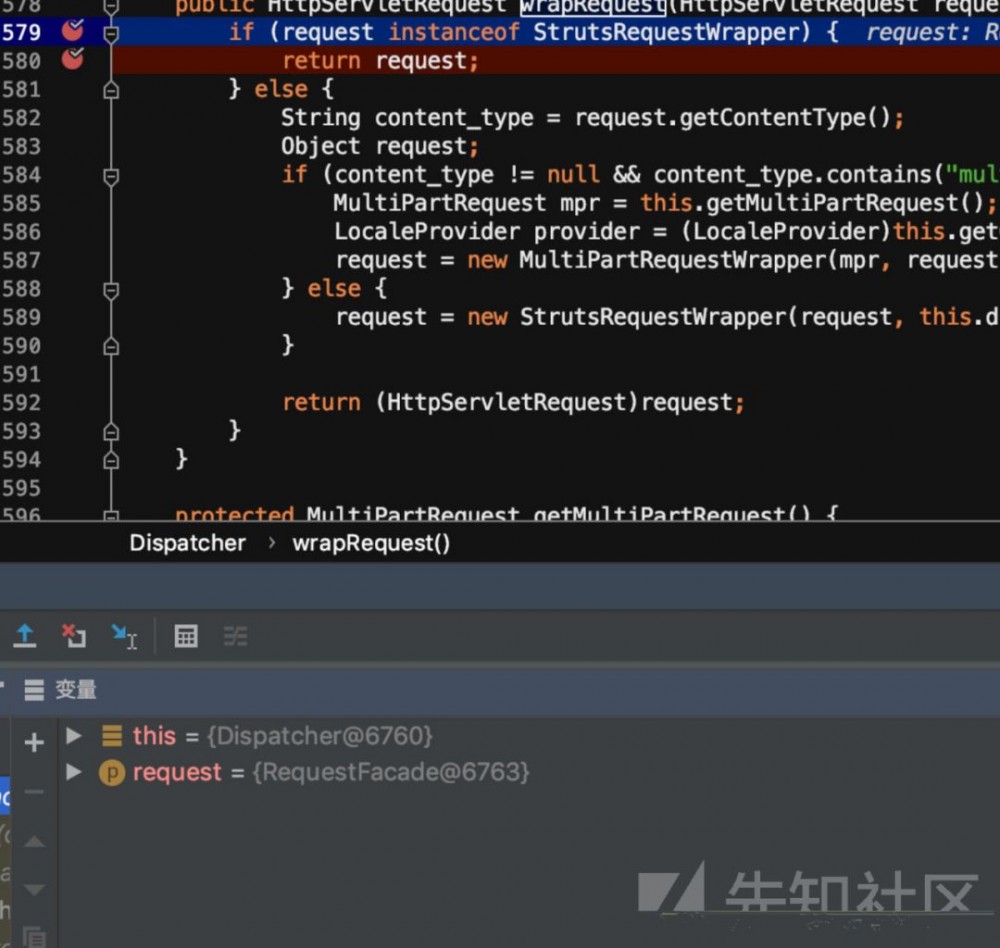
Task: Expand the this variable in variables panel
Action: [x=75, y=736]
